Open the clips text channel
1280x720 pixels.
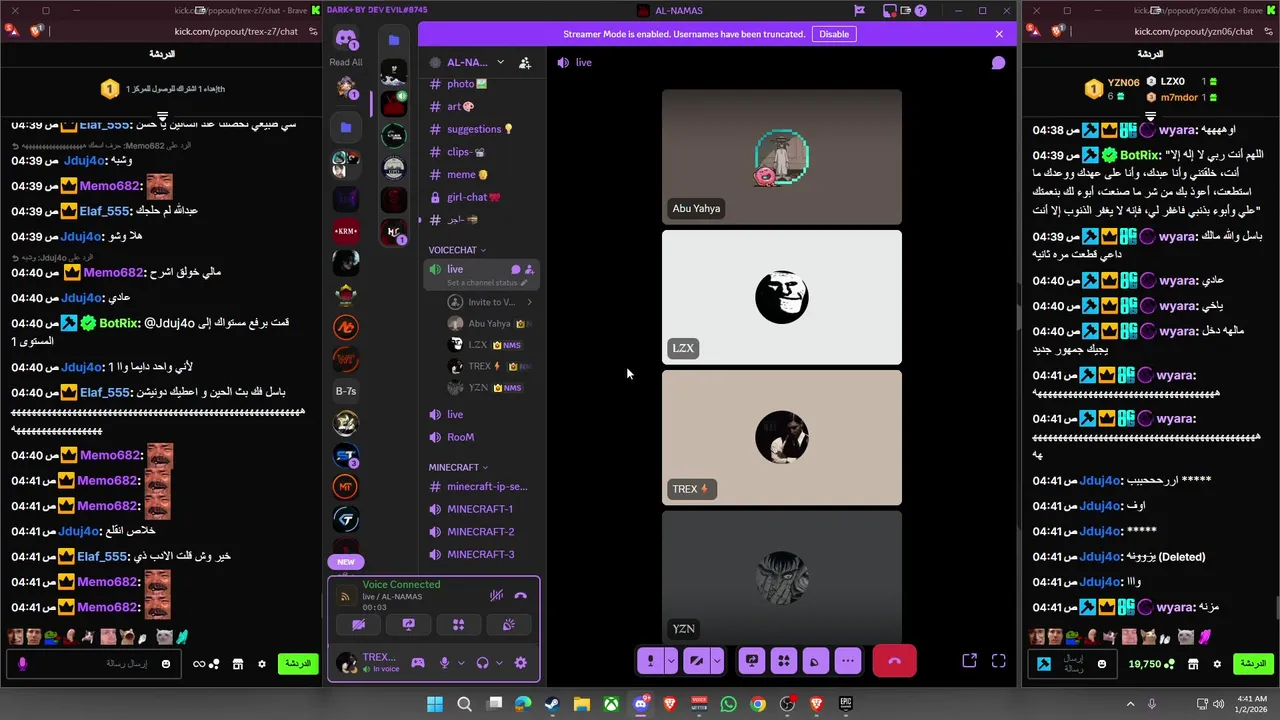click(x=479, y=152)
